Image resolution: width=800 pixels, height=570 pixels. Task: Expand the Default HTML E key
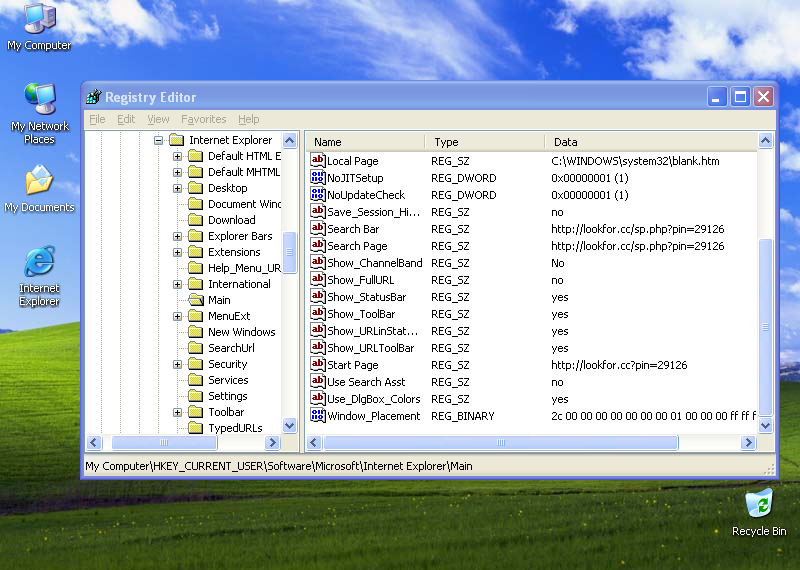tap(178, 156)
